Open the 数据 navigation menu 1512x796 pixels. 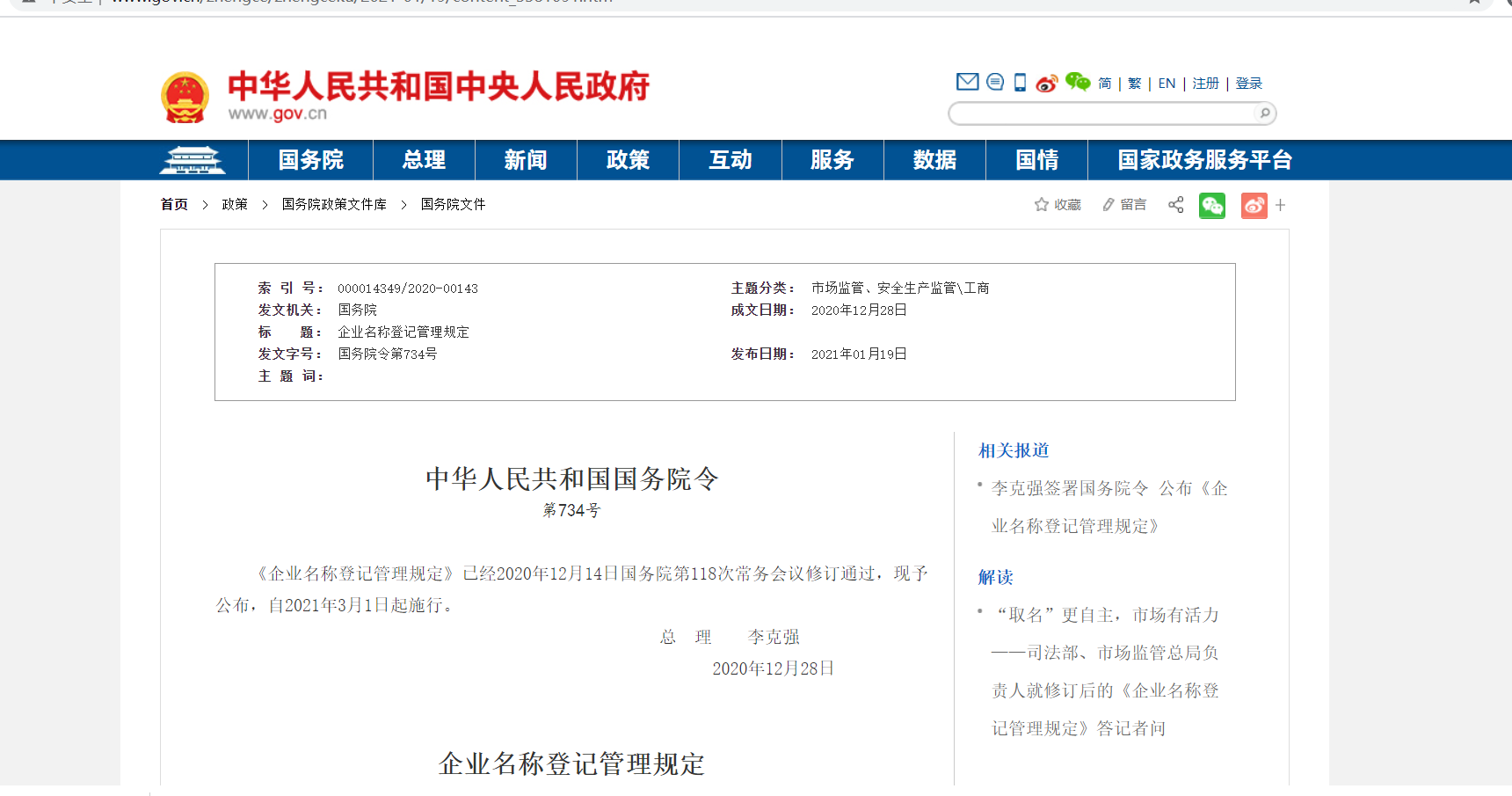click(x=934, y=160)
